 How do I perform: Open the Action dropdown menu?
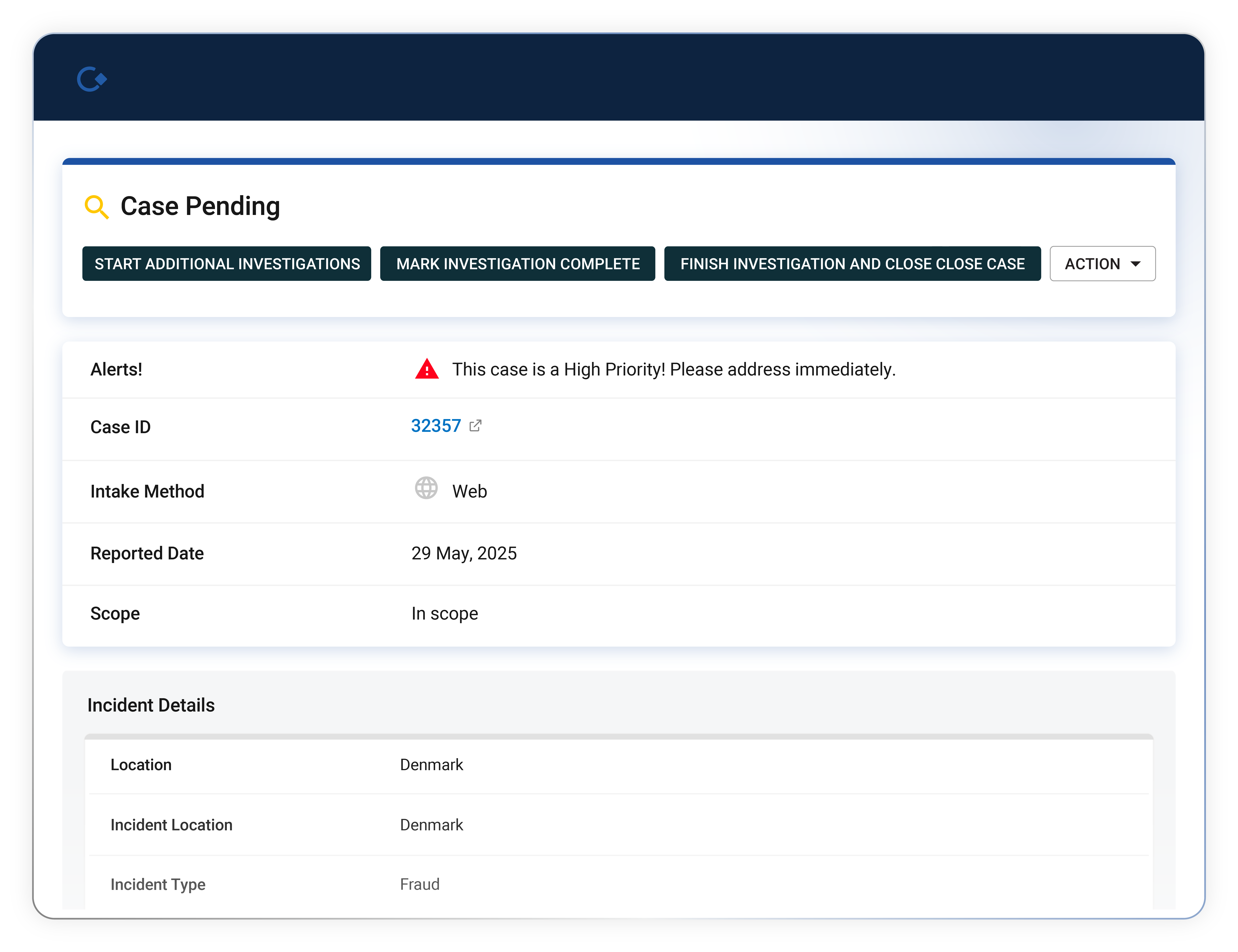tap(1103, 264)
